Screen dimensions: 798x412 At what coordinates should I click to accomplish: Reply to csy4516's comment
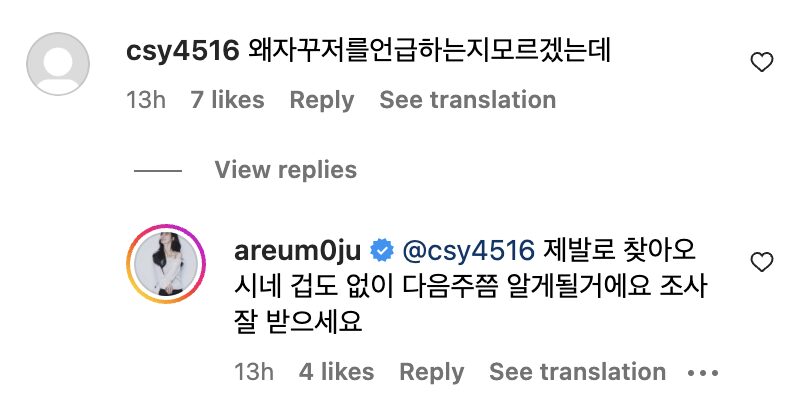(x=322, y=100)
